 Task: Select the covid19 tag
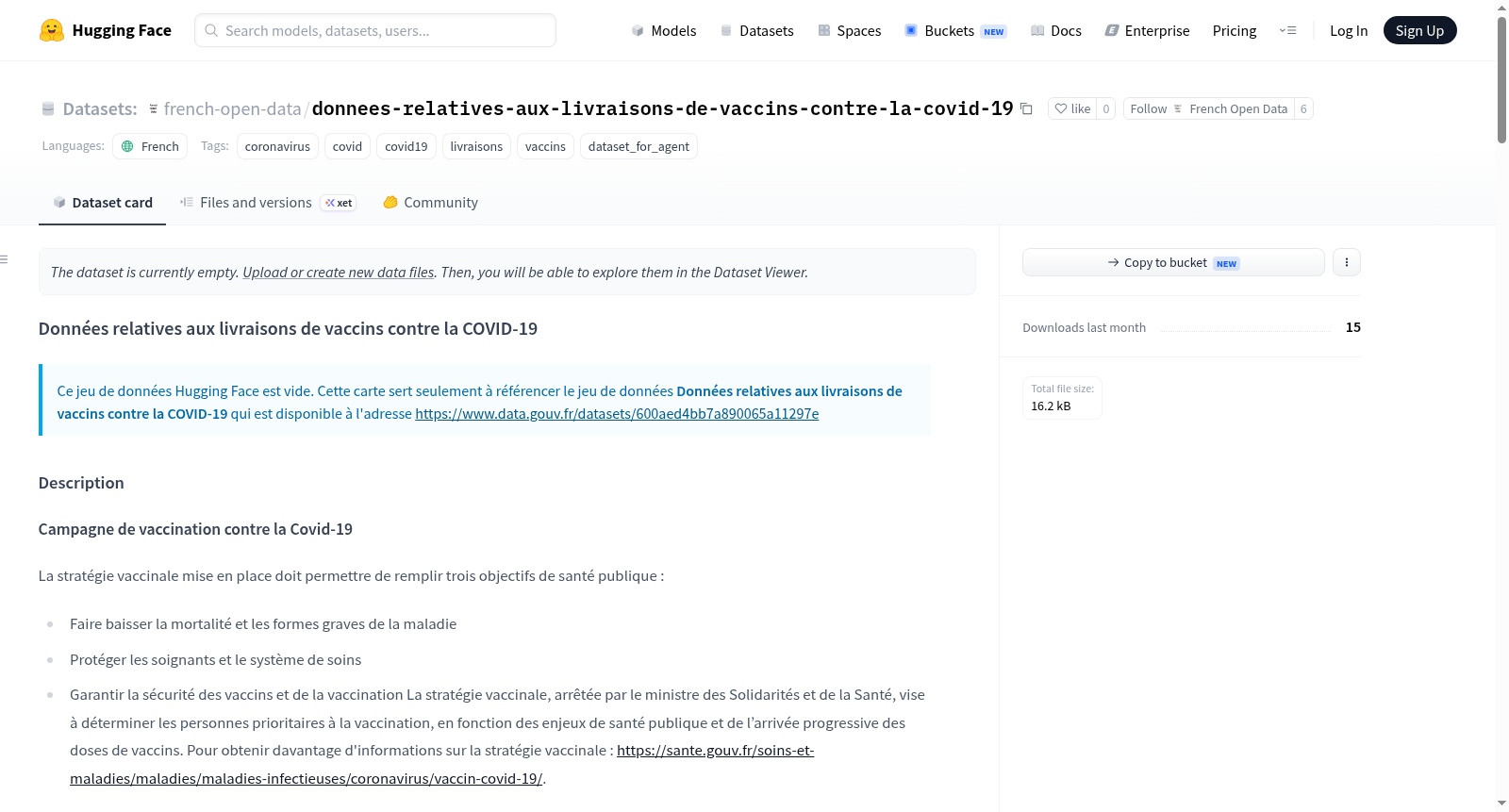406,146
